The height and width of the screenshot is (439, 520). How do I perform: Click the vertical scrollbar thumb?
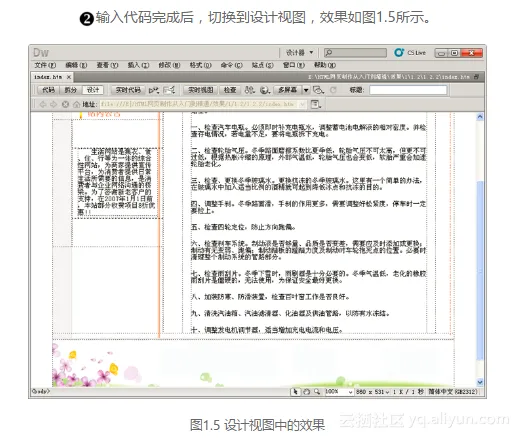[x=480, y=270]
